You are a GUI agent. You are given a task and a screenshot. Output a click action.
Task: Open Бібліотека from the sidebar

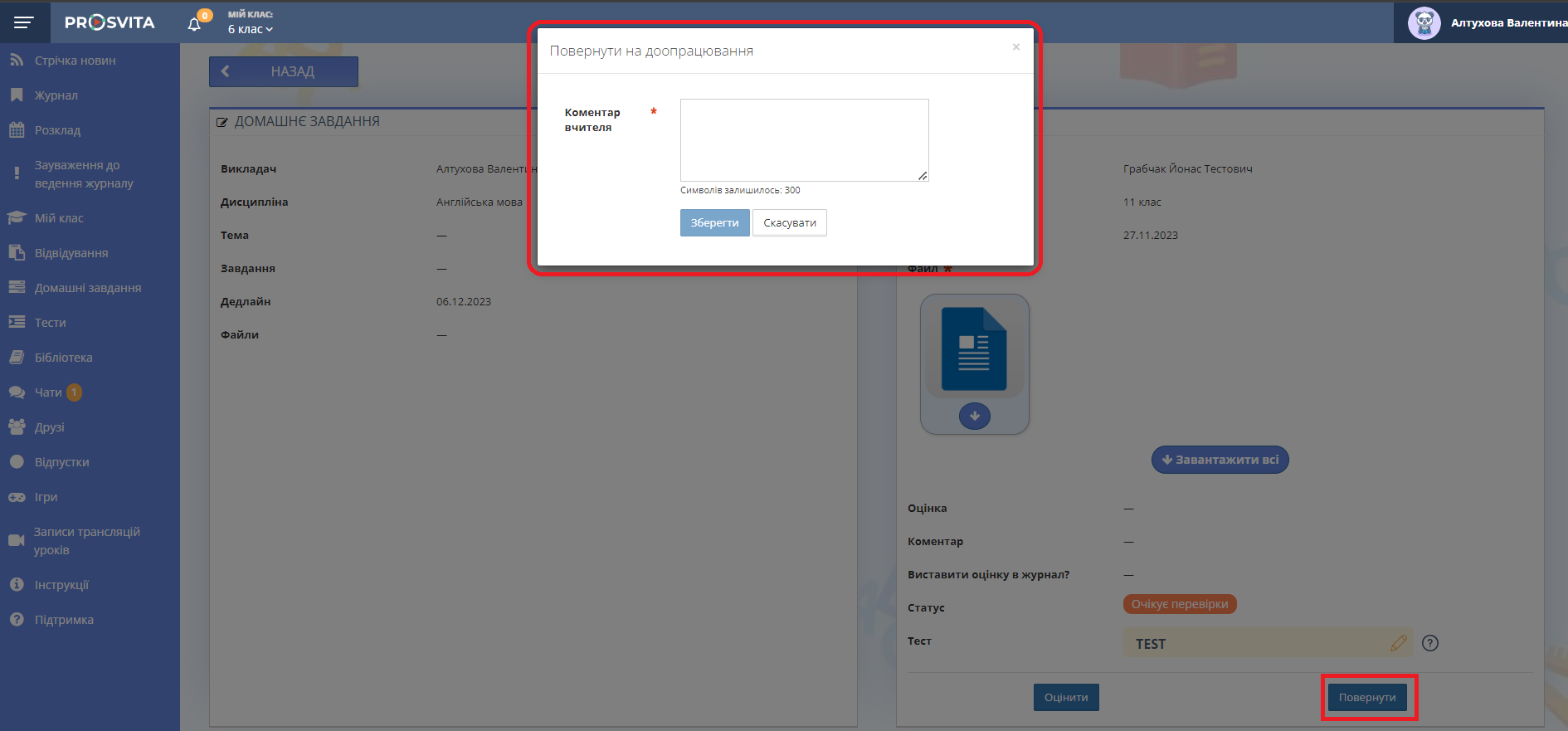[x=63, y=358]
